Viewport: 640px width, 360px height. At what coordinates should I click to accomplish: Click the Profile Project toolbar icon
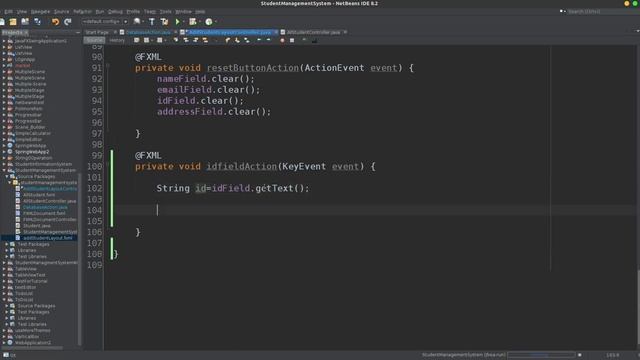pos(209,22)
